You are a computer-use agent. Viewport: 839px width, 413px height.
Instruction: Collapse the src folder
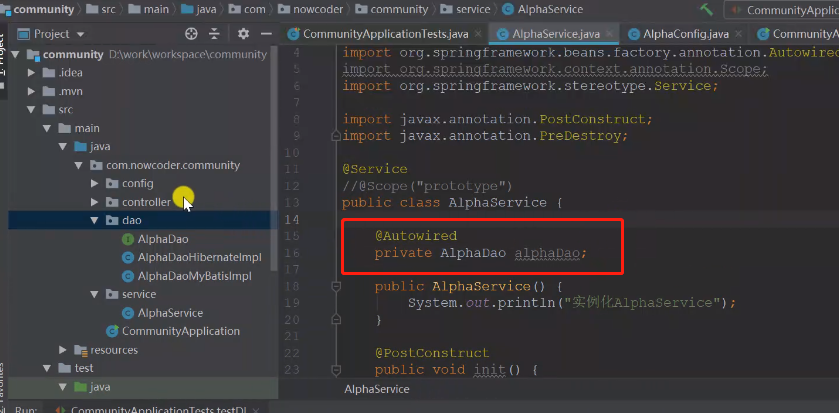[x=32, y=110]
